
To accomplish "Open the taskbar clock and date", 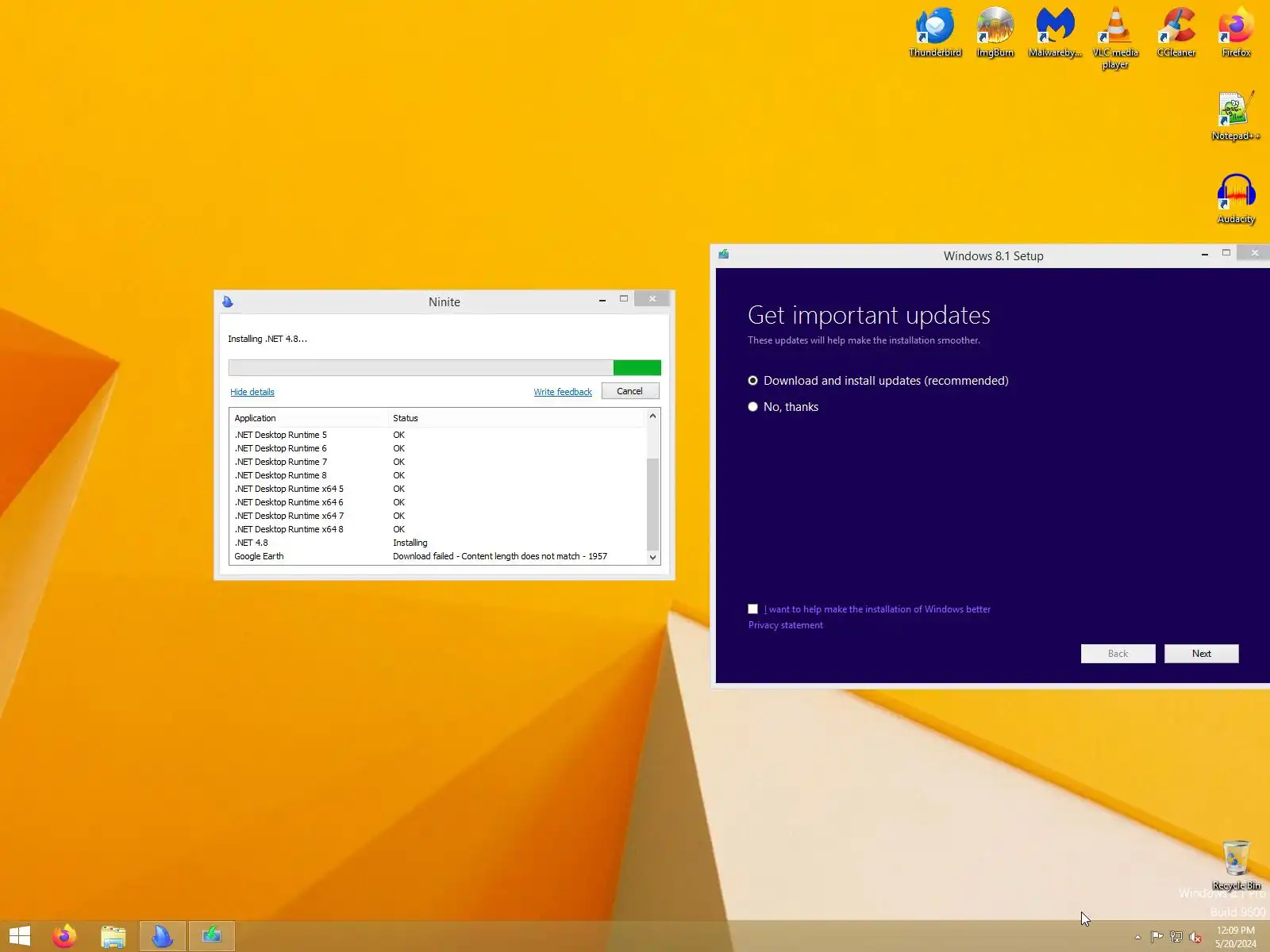I will tap(1236, 937).
